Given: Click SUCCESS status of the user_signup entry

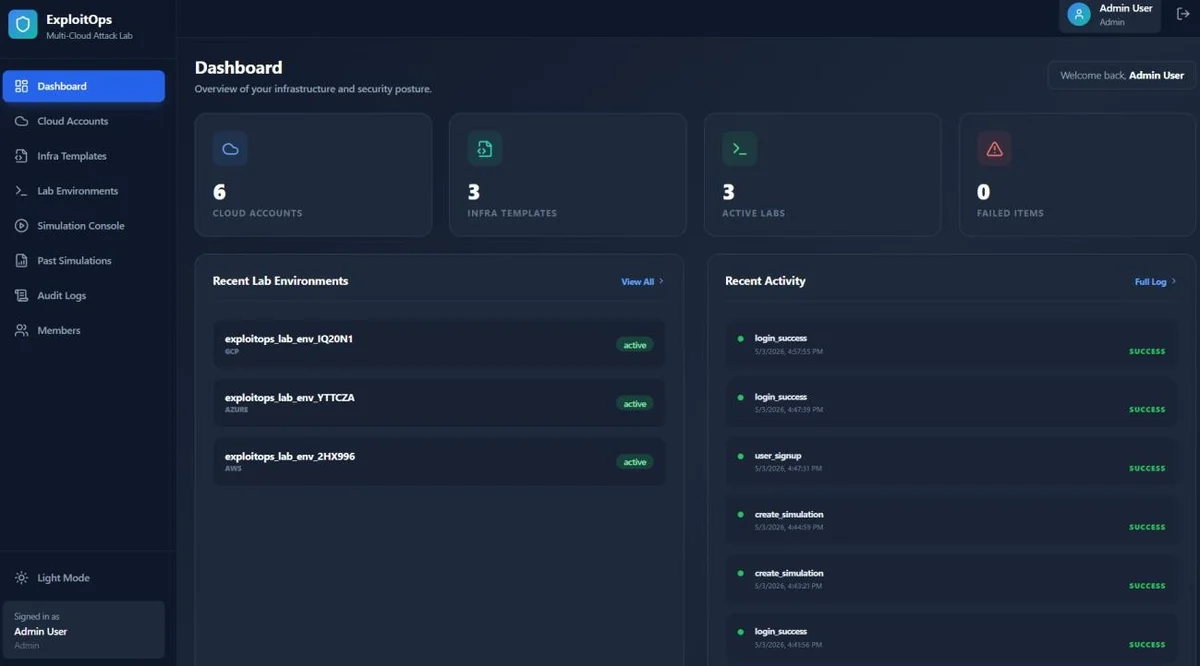Looking at the screenshot, I should pyautogui.click(x=1147, y=469).
